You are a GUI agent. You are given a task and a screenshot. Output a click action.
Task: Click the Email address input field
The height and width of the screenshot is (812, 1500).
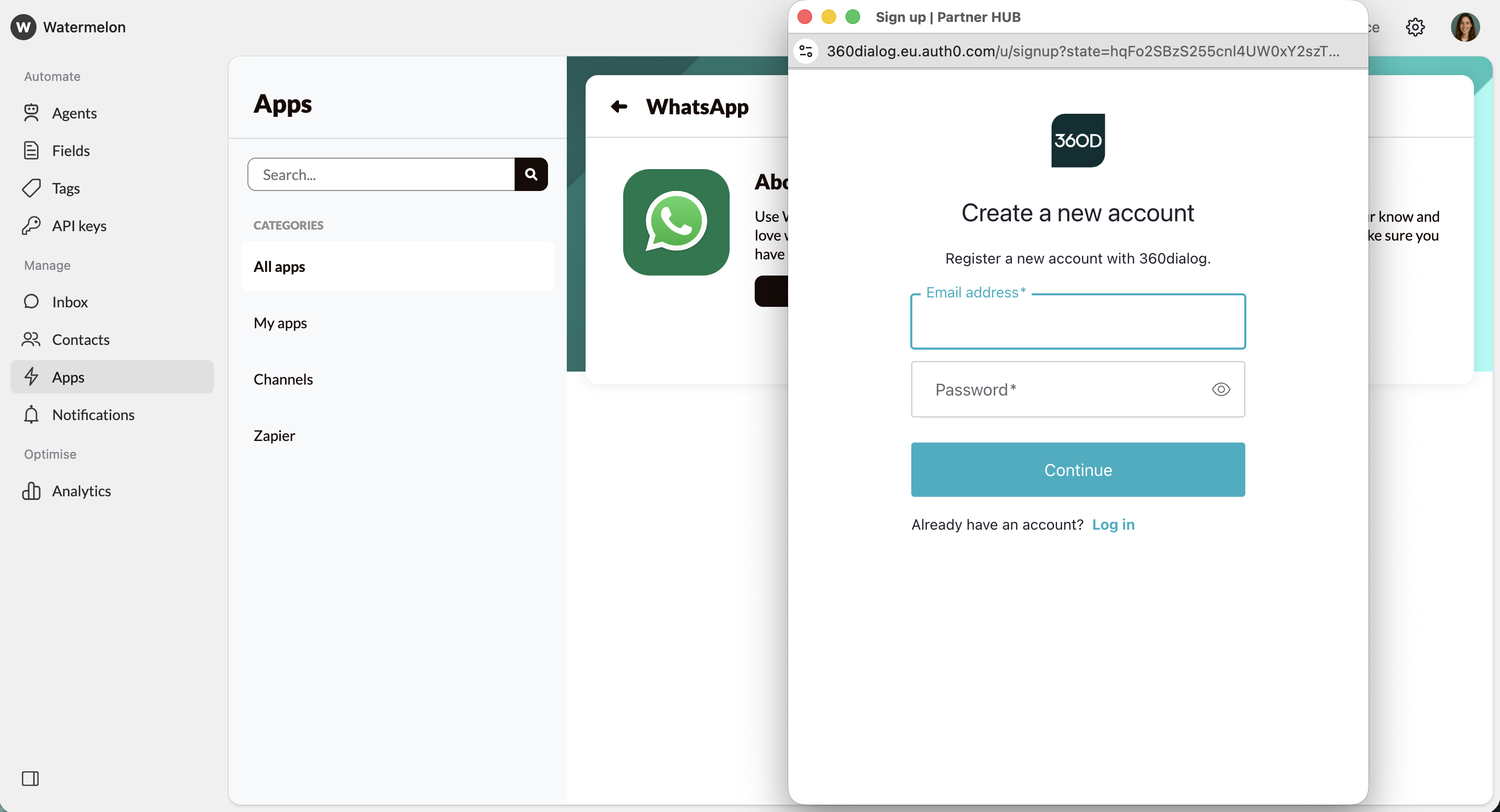1077,322
